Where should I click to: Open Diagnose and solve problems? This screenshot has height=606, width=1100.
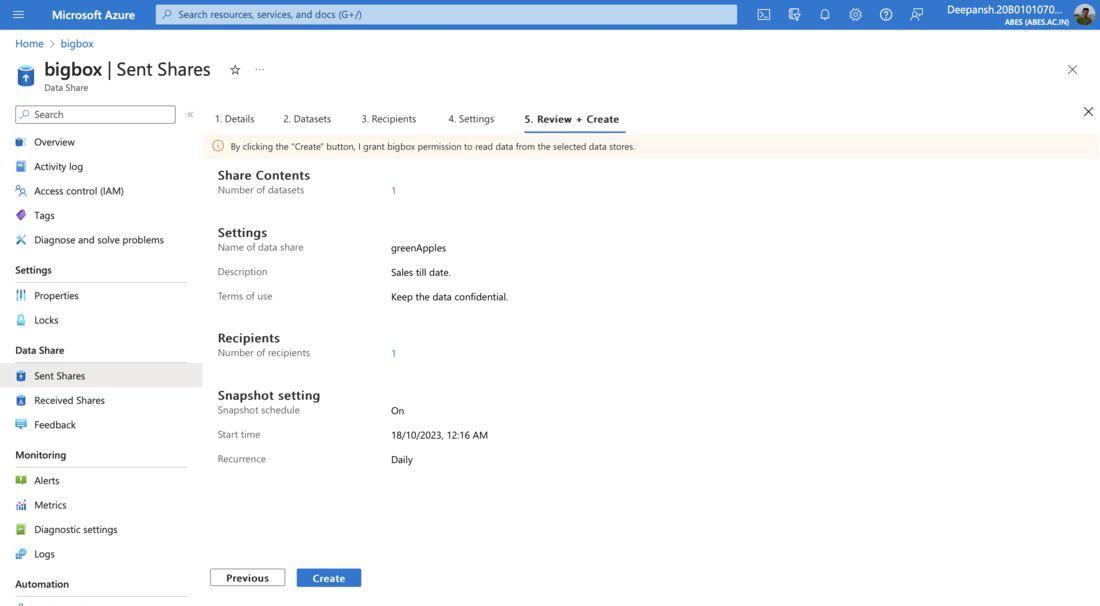[99, 240]
